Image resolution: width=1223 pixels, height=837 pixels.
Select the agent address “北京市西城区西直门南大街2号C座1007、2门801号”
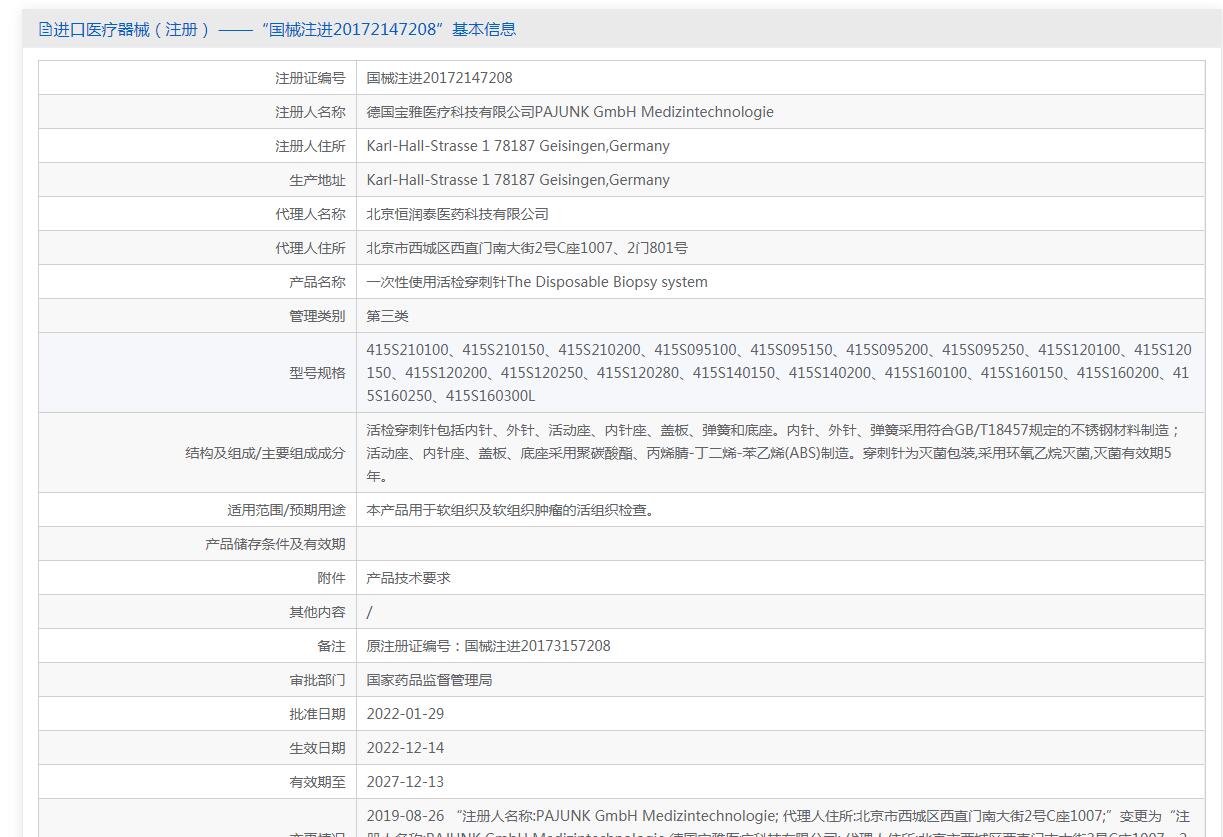click(x=527, y=248)
